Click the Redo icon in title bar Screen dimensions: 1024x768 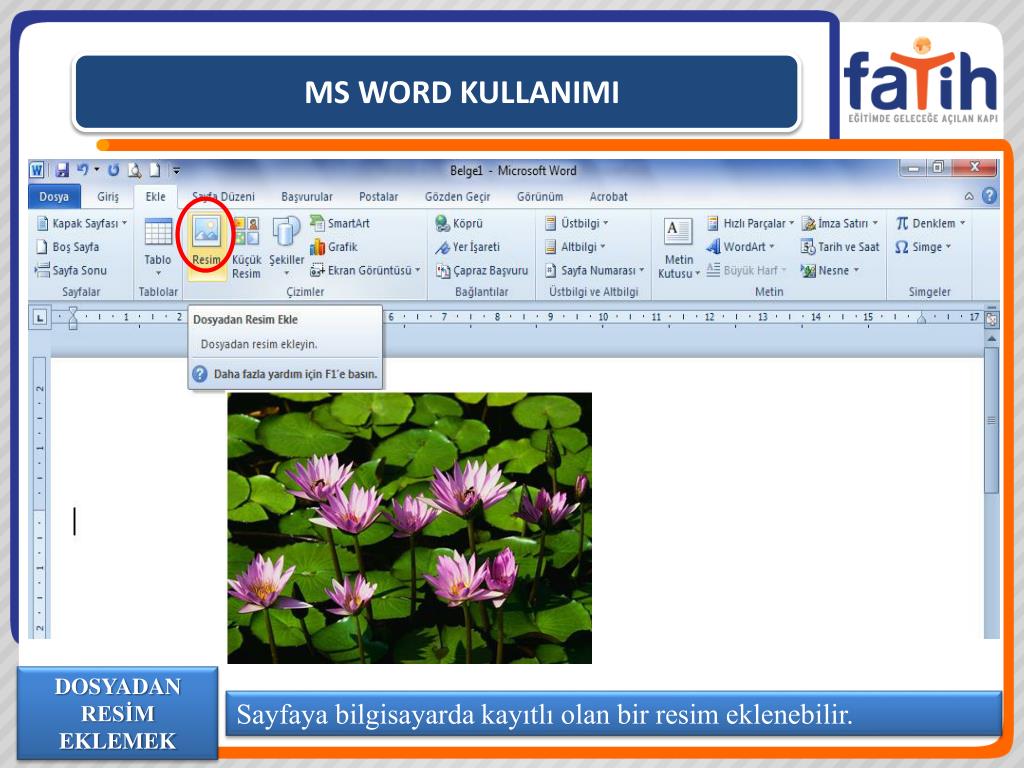114,170
